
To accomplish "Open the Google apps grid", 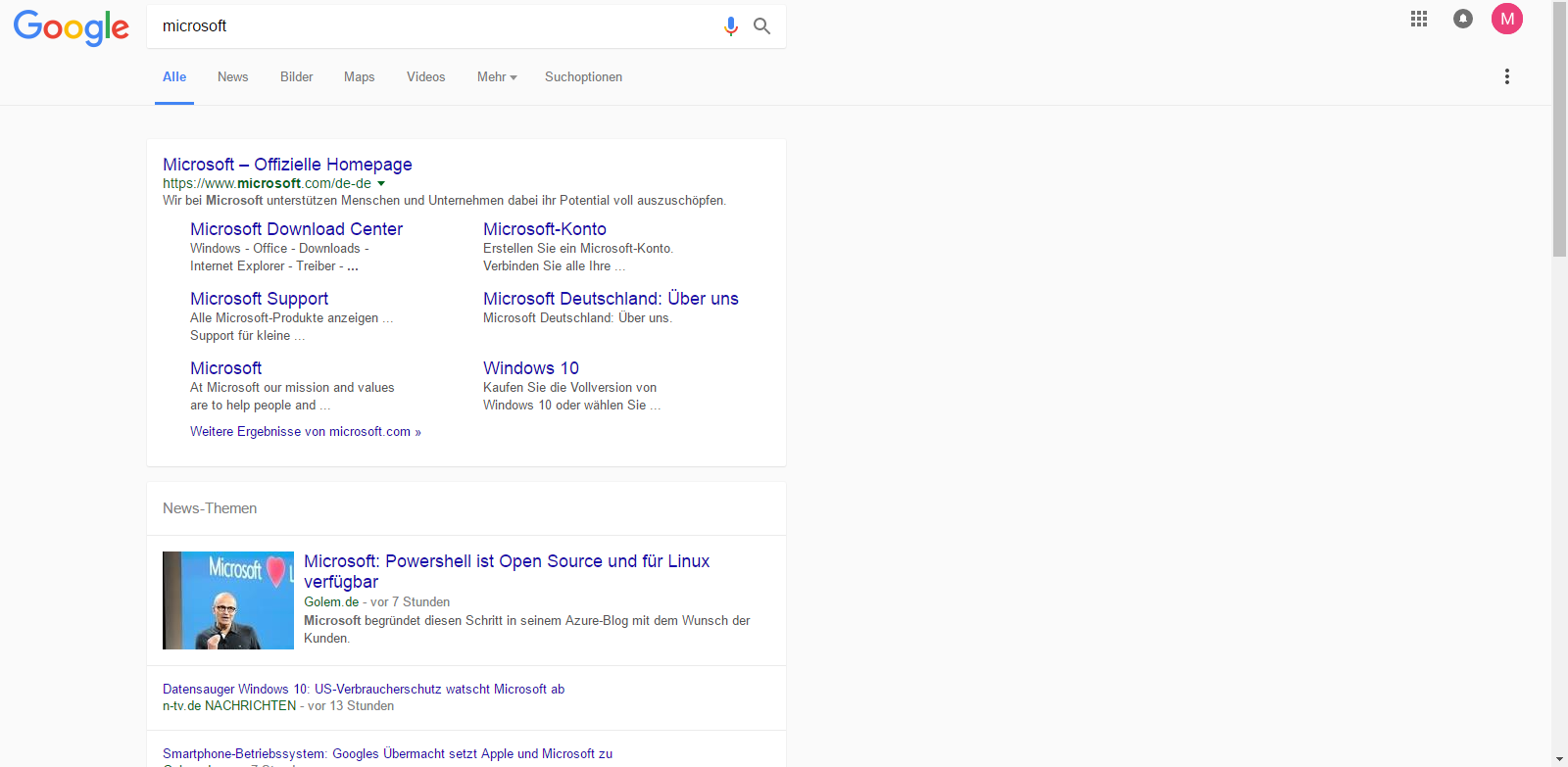I will 1418,19.
